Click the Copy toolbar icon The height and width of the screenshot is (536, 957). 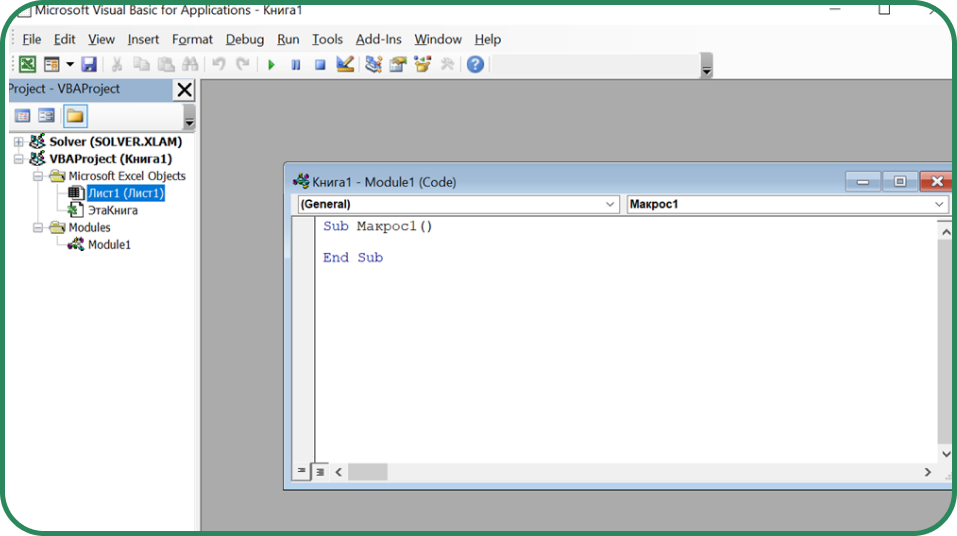point(142,64)
